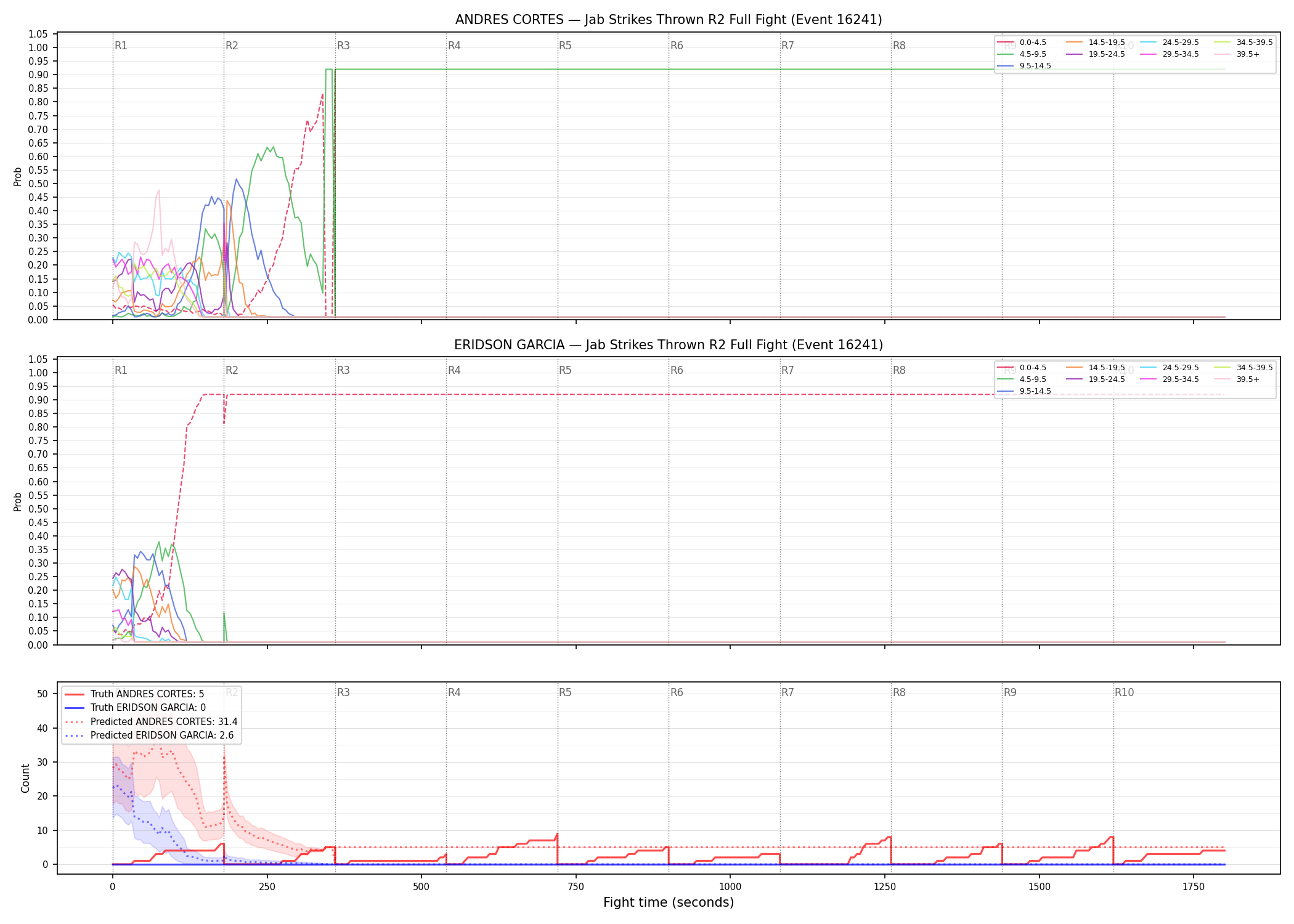The height and width of the screenshot is (924, 1294).
Task: Click the ERIDSON GARCIA chart title
Action: click(x=669, y=345)
